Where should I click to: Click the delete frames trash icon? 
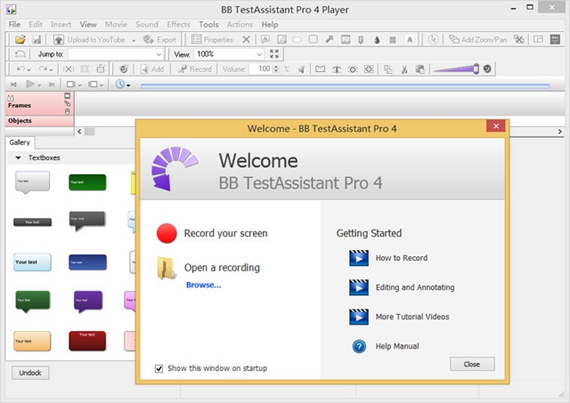coord(100,69)
